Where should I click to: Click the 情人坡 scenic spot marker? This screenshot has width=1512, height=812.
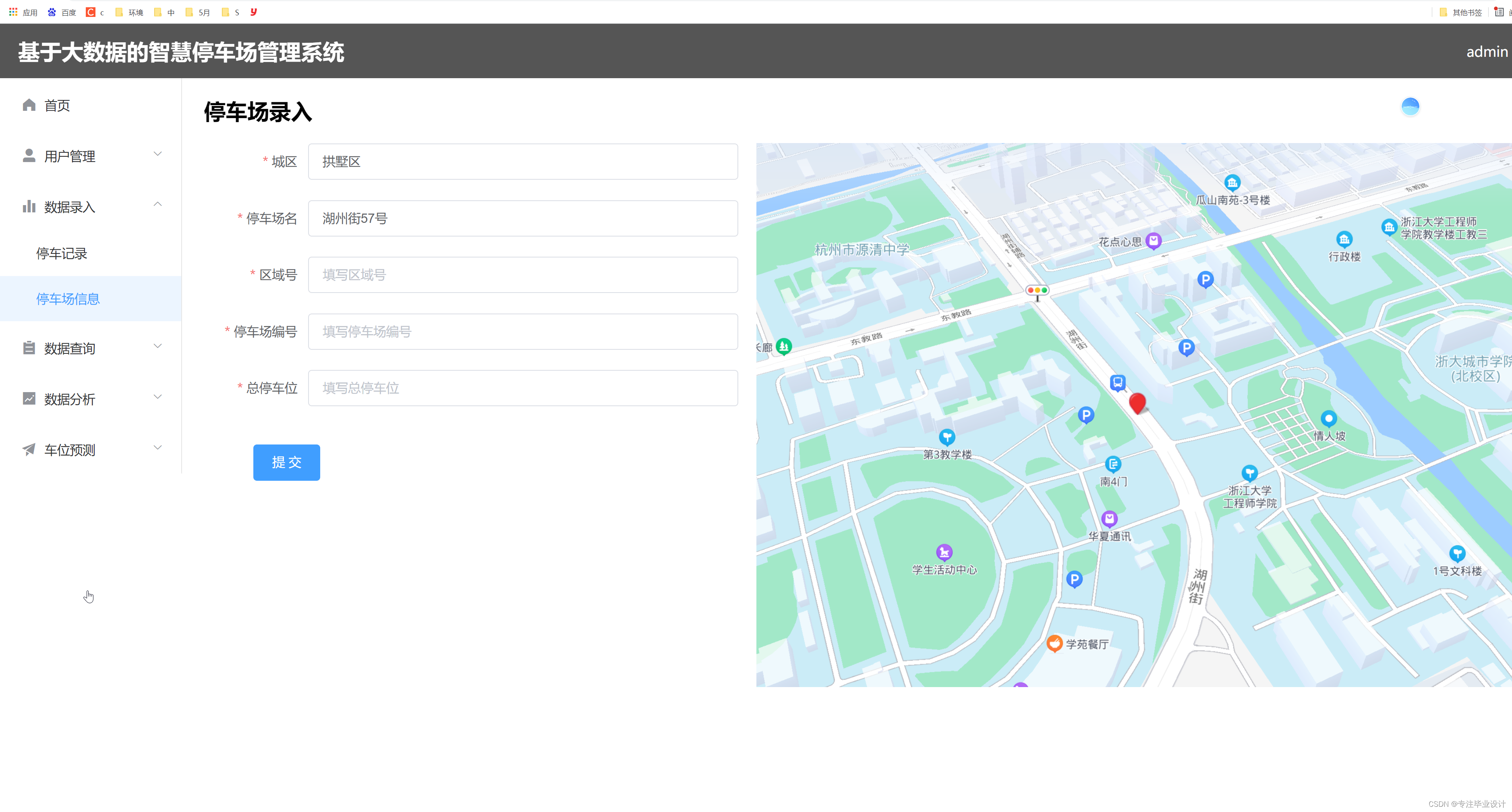[x=1328, y=418]
